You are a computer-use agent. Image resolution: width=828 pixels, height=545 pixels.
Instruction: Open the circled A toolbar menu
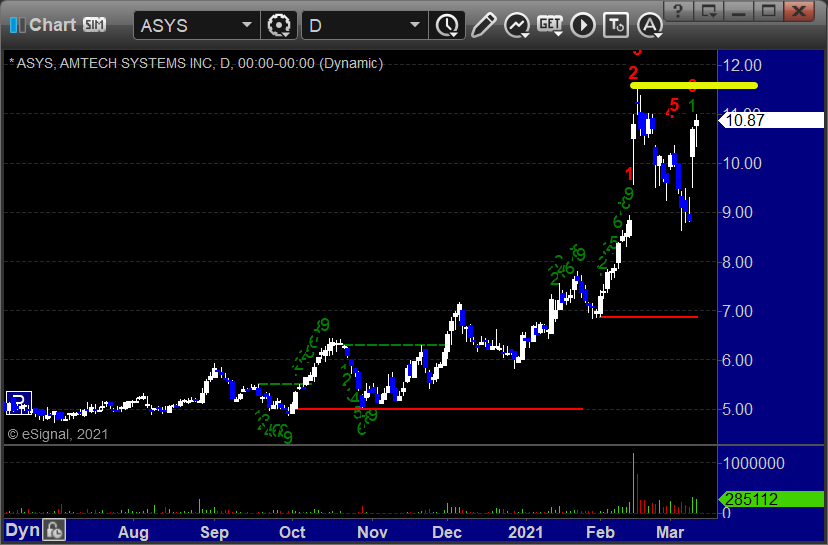point(650,25)
